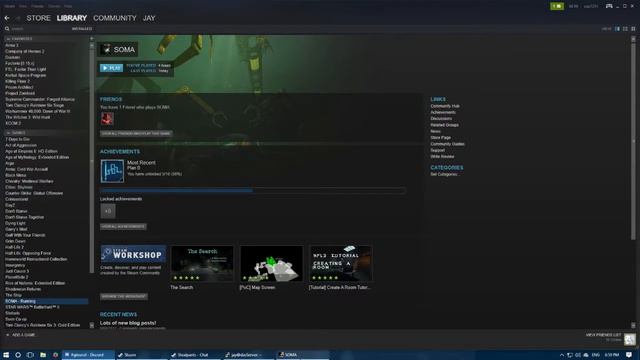Click View All Friends Who Play button
Screen dimensions: 640x360
pos(136,133)
